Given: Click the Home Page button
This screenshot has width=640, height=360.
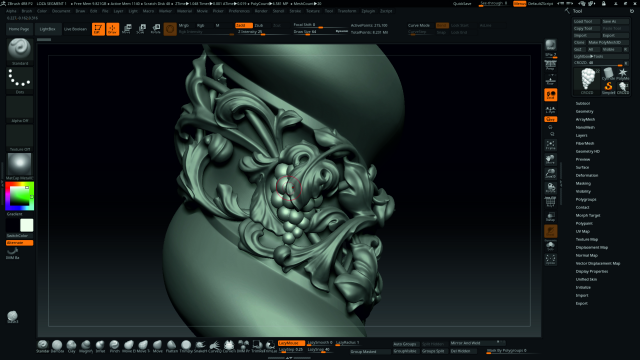Looking at the screenshot, I should 19,29.
